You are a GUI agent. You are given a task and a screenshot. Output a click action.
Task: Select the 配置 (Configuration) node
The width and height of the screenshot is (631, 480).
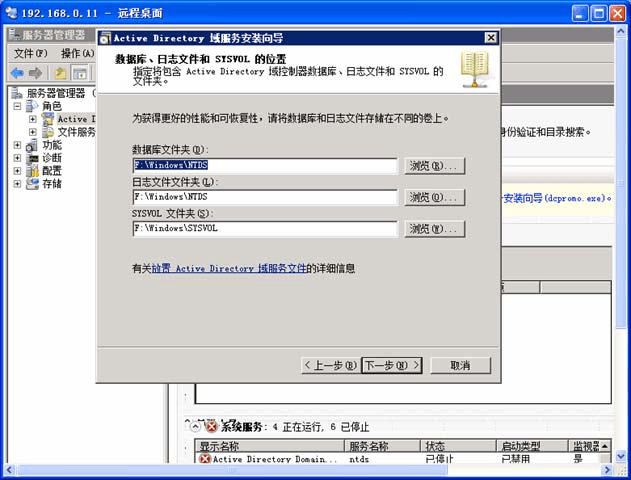coord(50,171)
